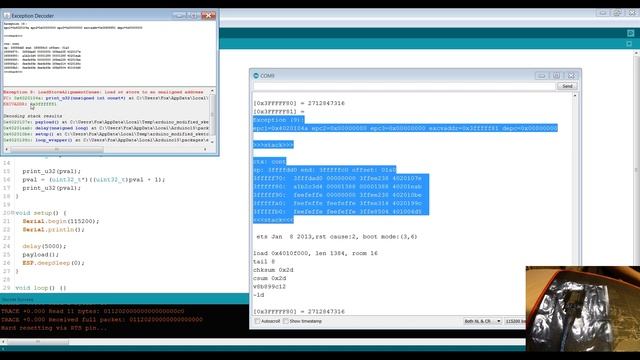640x360 pixels.
Task: Click 'void loop() {}' code line
Action: [x=40, y=288]
